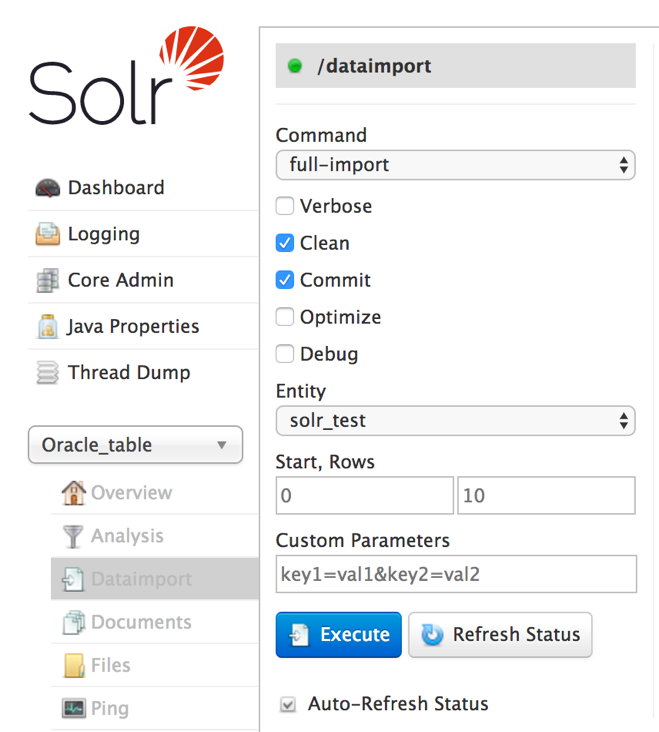Viewport: 659px width, 732px height.
Task: Click the Refresh Status button
Action: [500, 635]
